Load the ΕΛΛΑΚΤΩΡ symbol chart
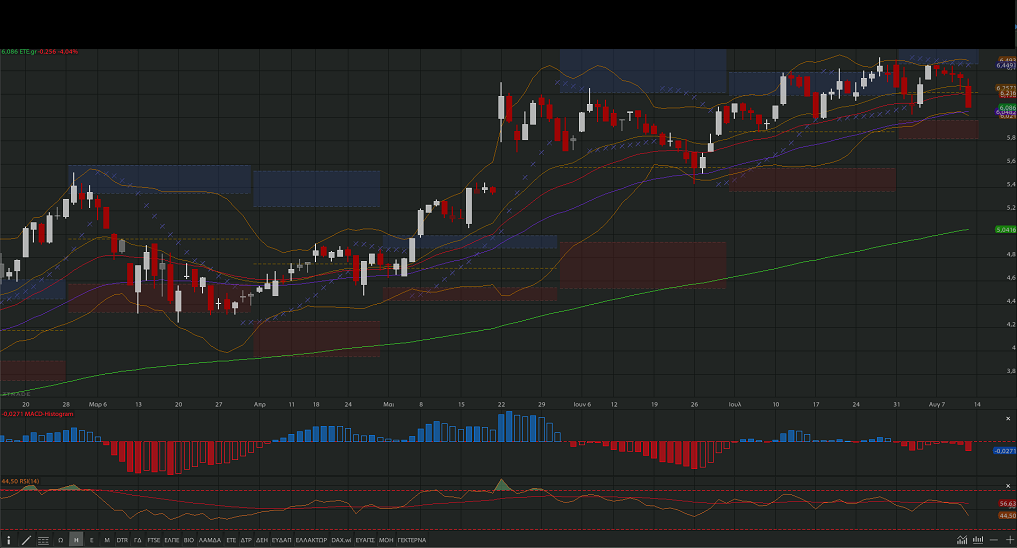Viewport: 1017px width, 548px height. (311, 540)
